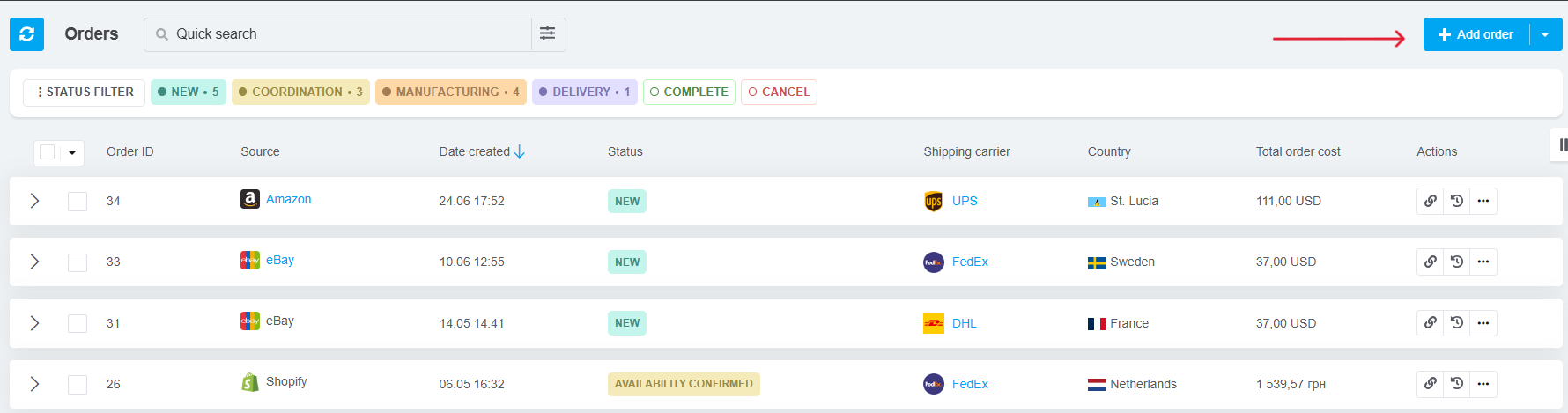Screen dimensions: 1568x413
Task: Check the select-all orders checkbox
Action: tap(48, 152)
